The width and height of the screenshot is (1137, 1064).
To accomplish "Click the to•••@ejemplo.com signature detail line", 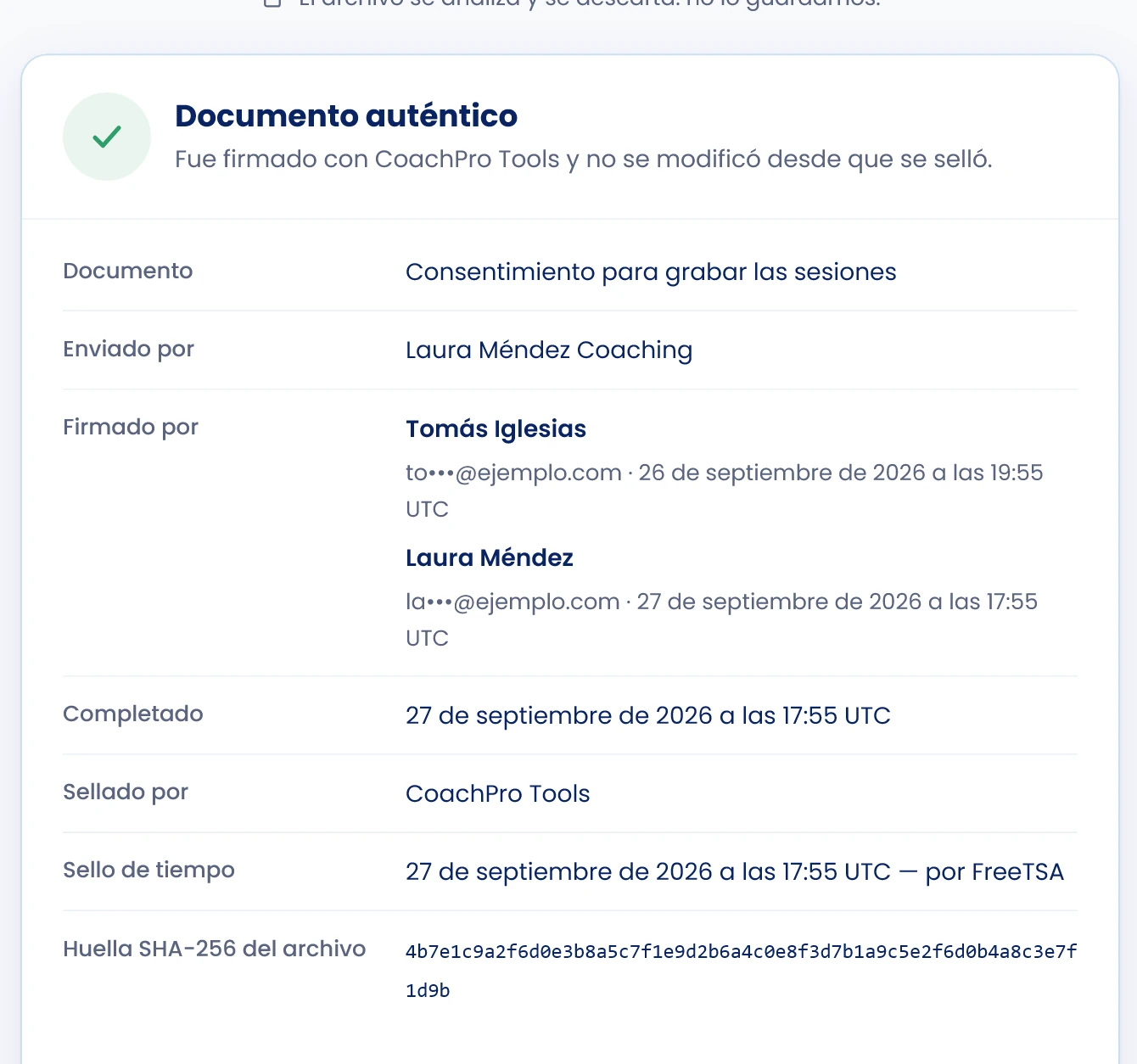I will tap(725, 490).
